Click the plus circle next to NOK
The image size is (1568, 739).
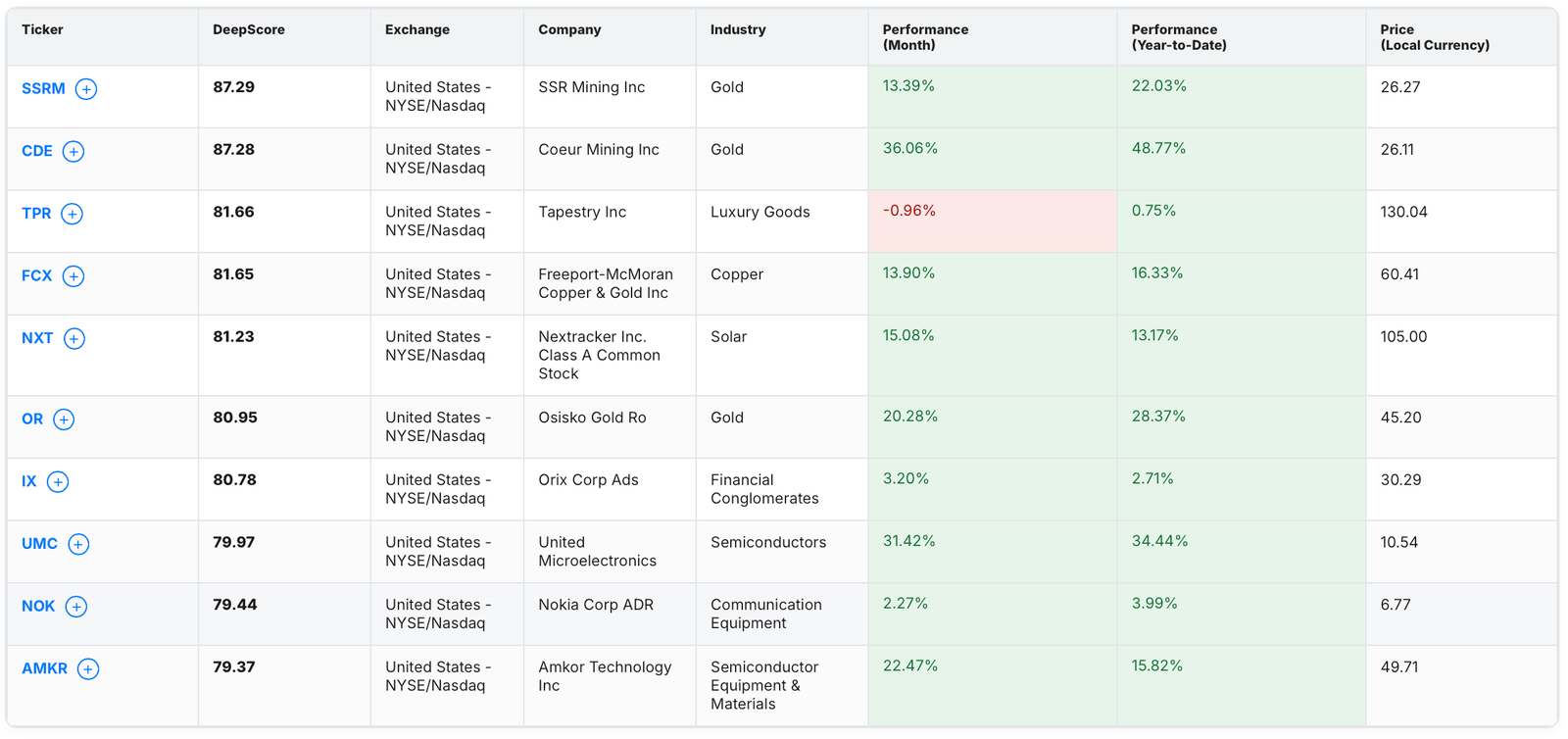coord(76,607)
